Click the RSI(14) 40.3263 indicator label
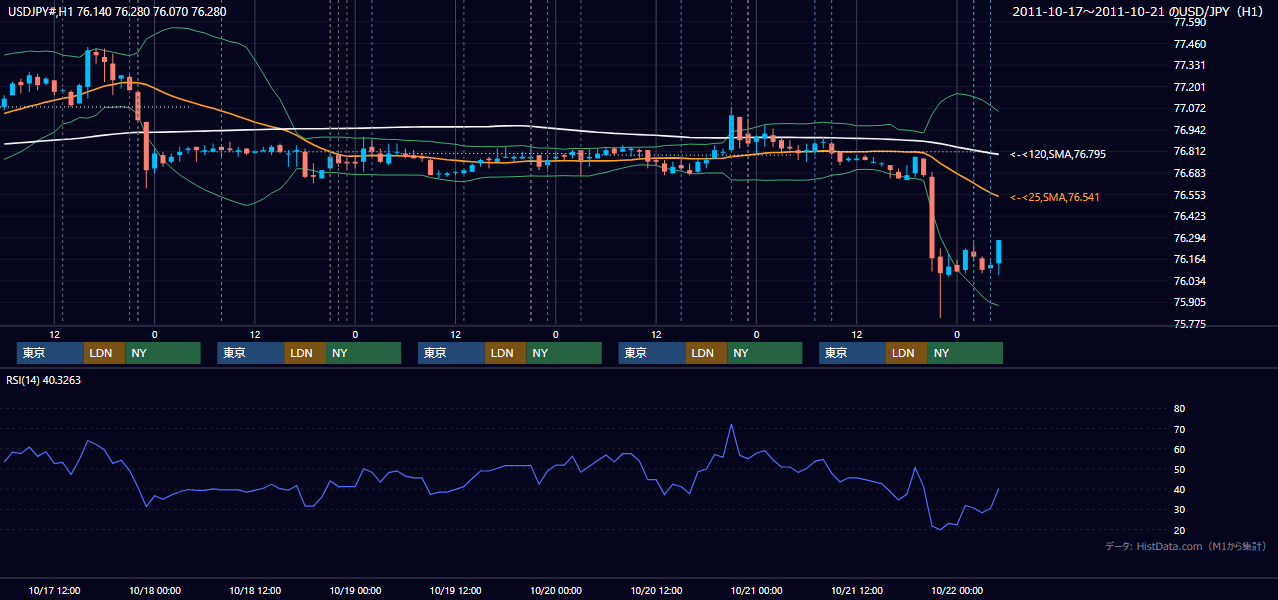1278x600 pixels. (44, 380)
